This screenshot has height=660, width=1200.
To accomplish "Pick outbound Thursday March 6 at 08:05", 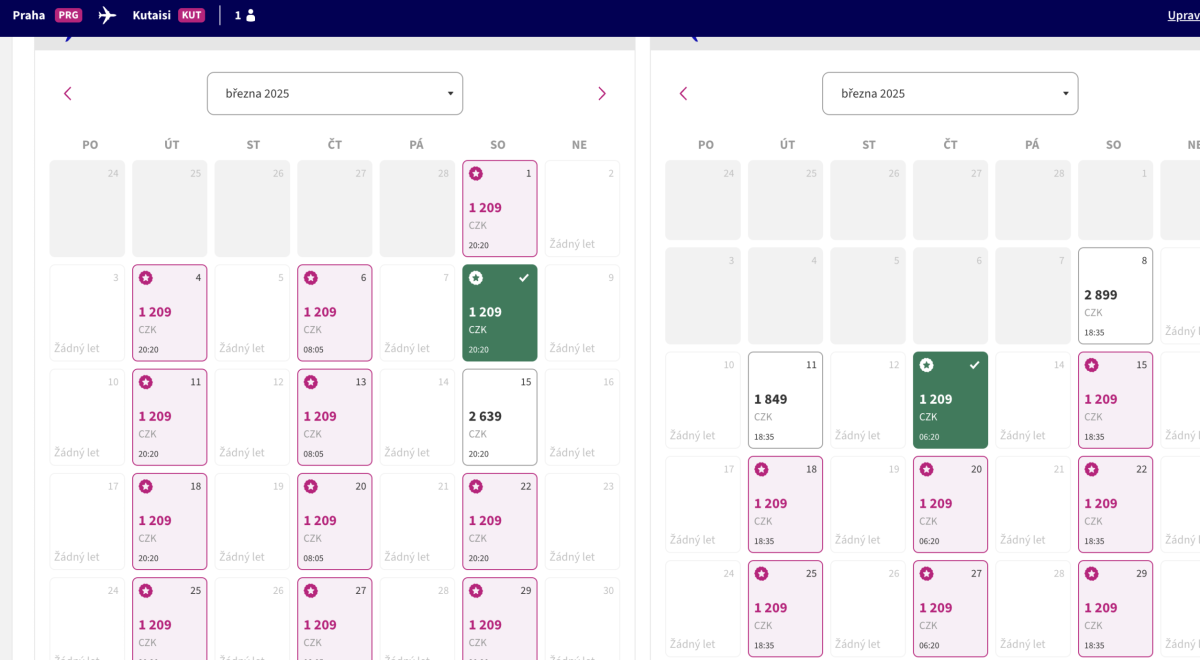I will click(334, 312).
